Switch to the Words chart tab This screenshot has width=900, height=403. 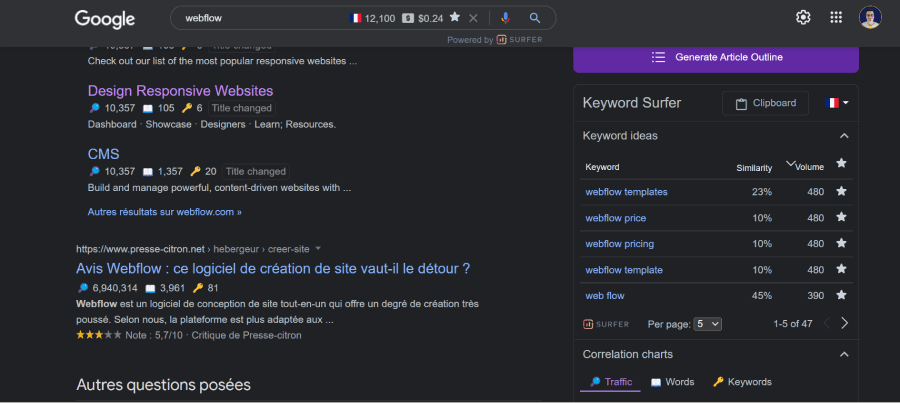pos(672,382)
